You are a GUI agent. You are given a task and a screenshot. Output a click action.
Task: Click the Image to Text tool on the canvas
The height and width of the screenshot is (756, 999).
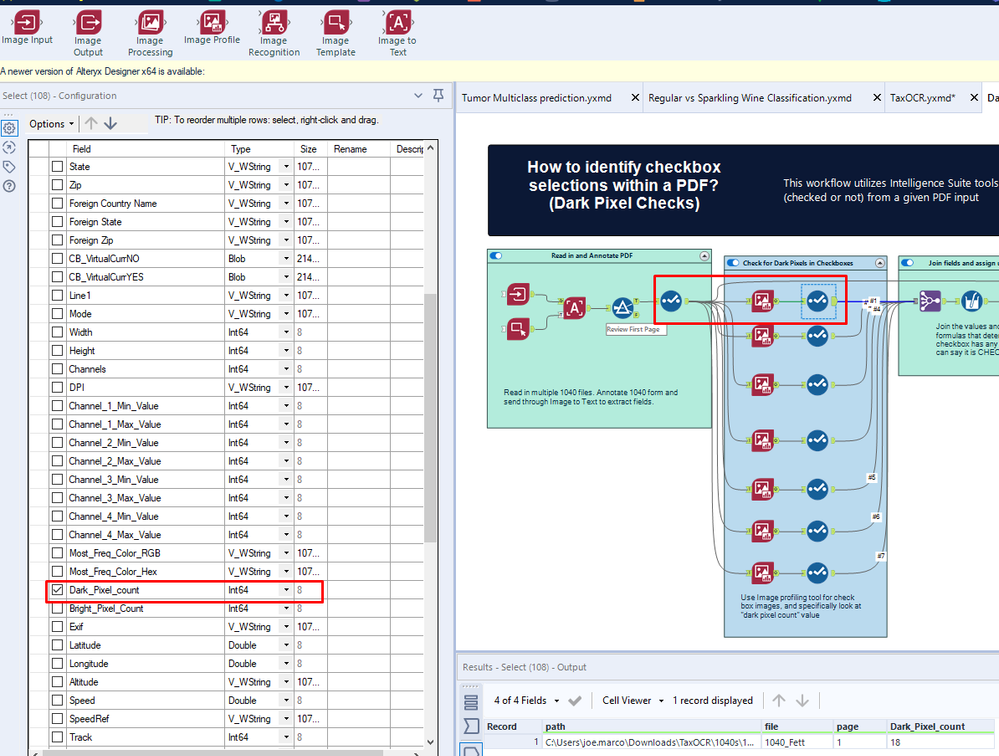575,308
